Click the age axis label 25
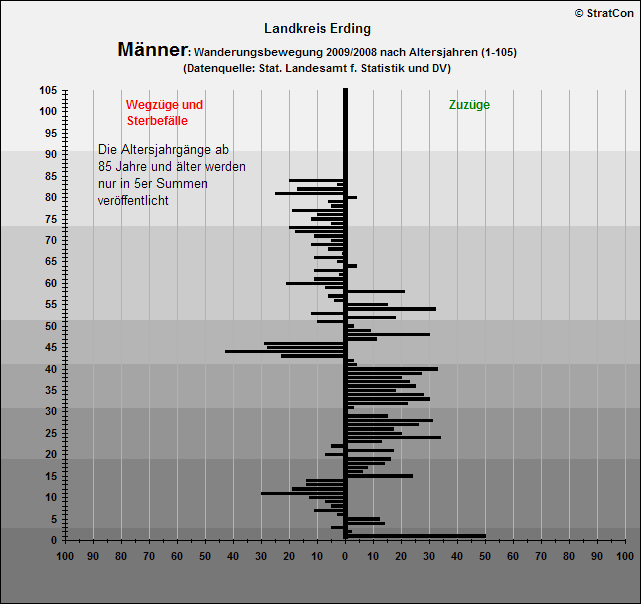This screenshot has width=641, height=604. [51, 433]
